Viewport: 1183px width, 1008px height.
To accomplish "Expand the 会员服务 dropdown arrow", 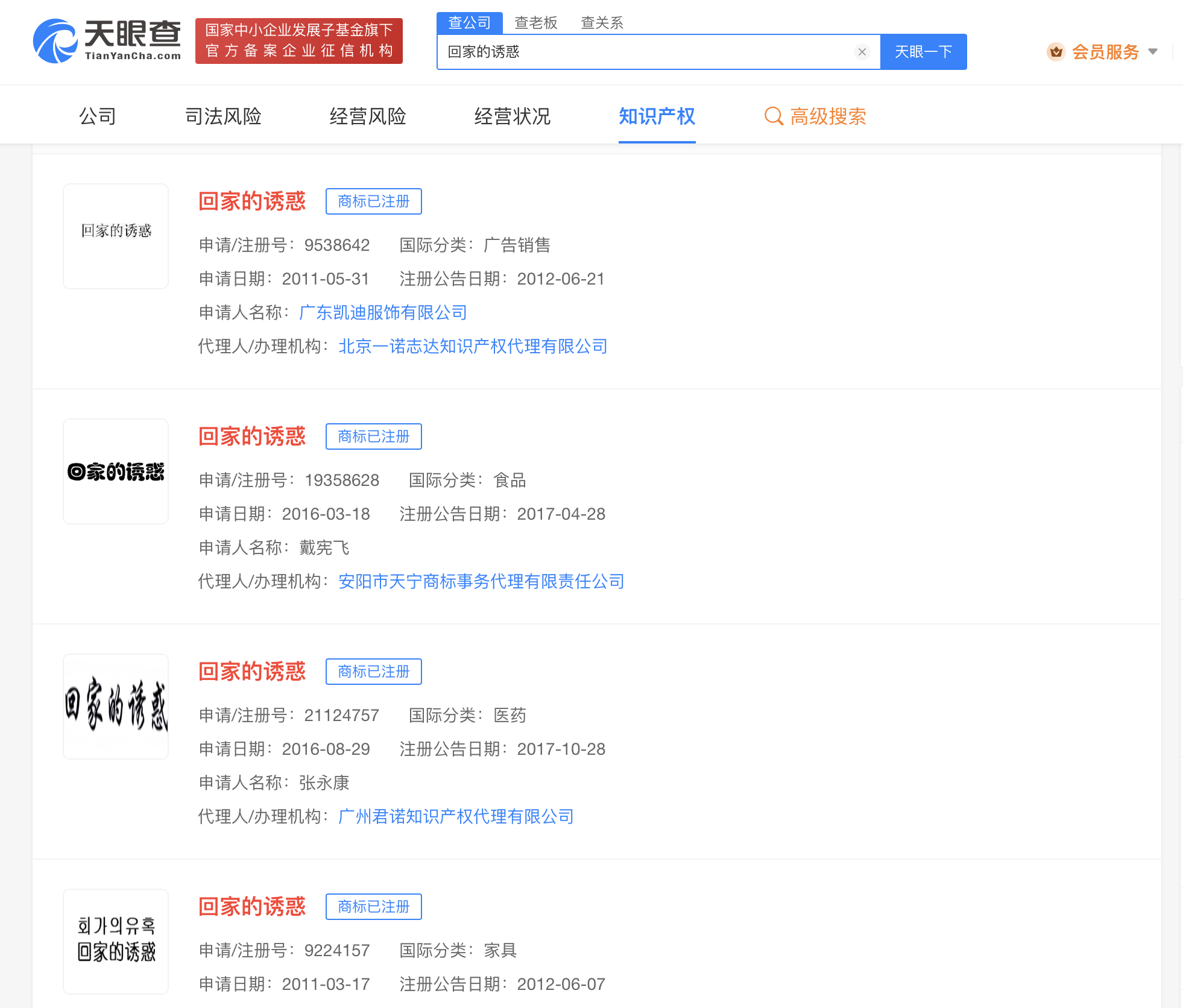I will pos(1153,52).
